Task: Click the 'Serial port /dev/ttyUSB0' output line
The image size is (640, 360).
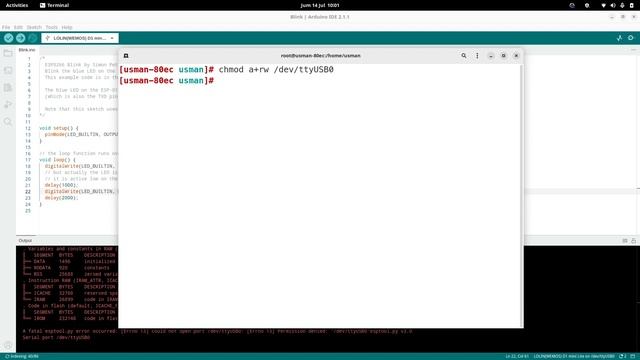Action: (x=56, y=338)
